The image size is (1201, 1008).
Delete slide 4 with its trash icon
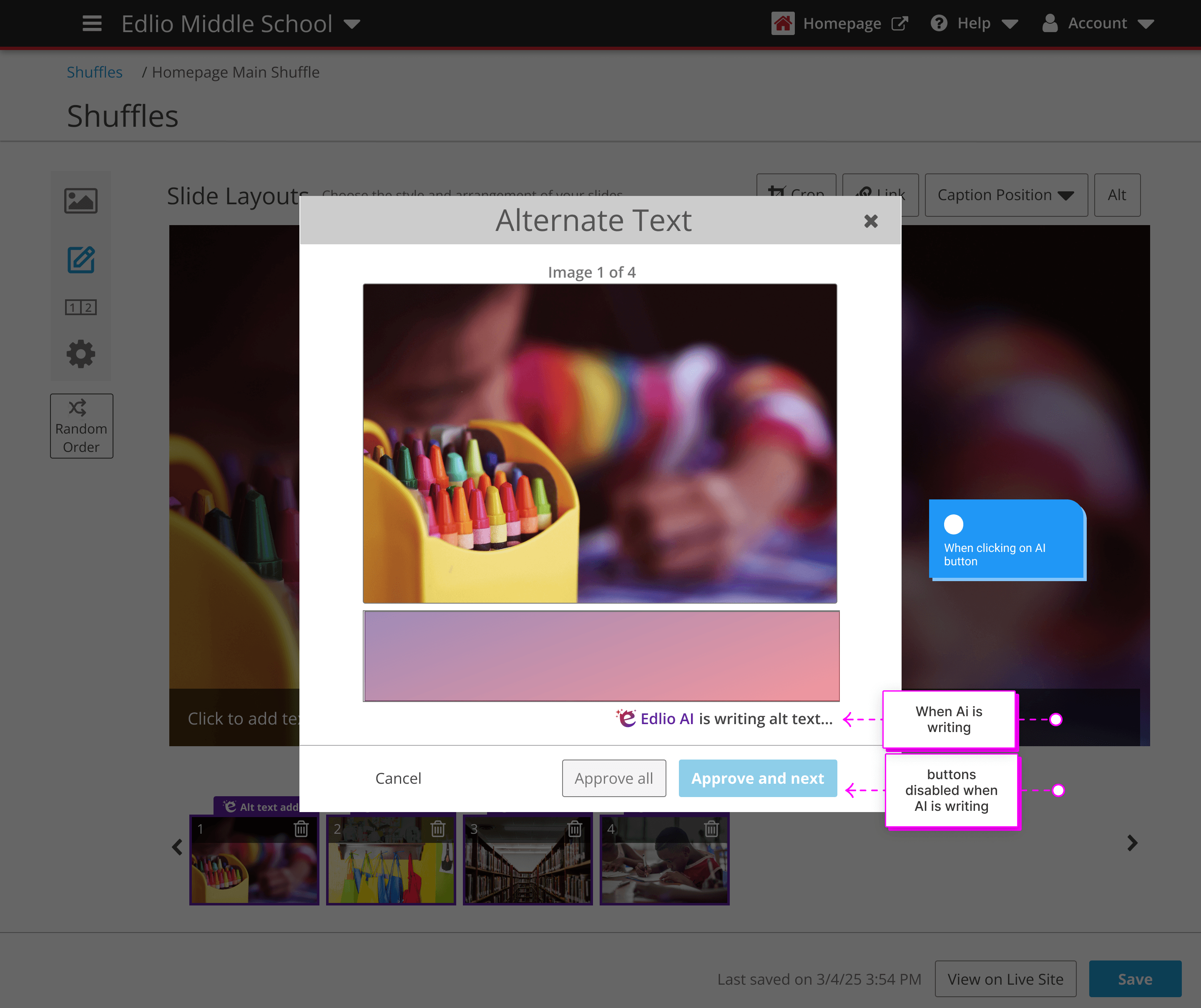[711, 828]
